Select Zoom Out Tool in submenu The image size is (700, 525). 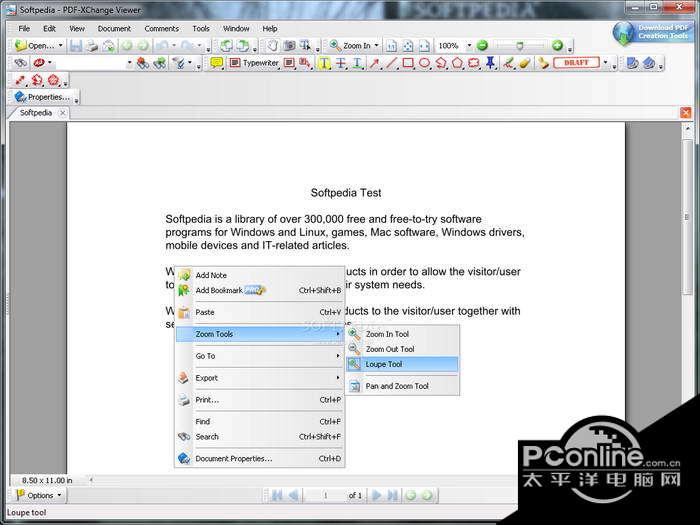pos(402,349)
